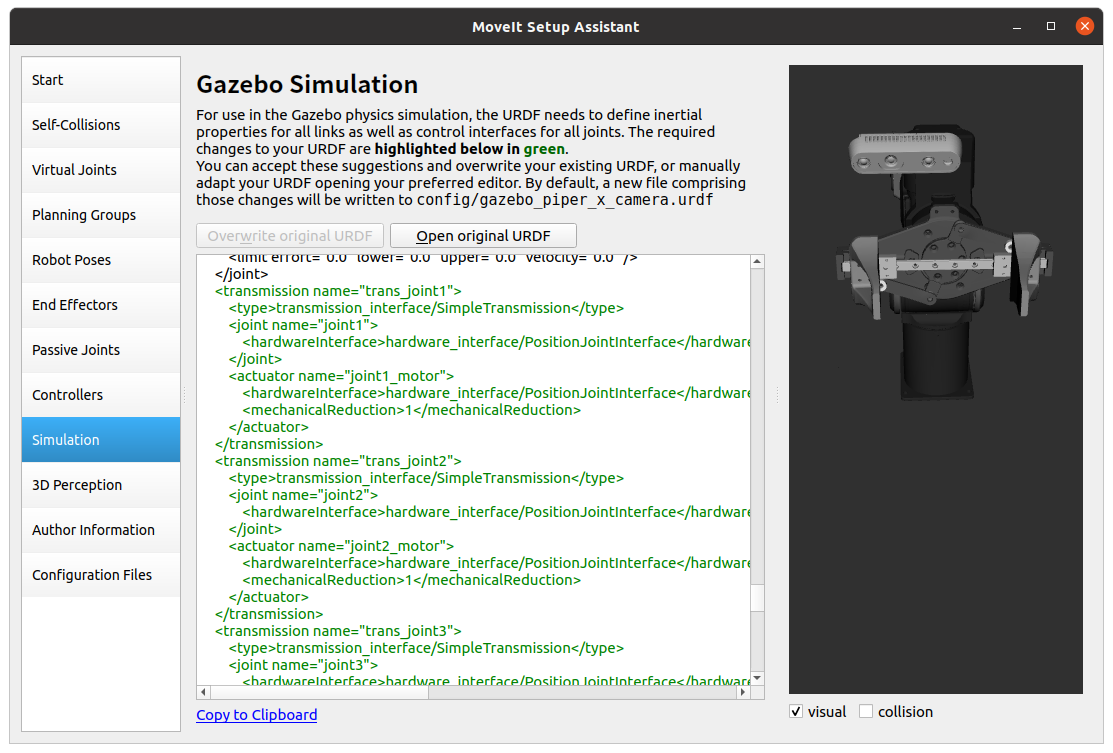Click the trans_joint2 transmission line

pyautogui.click(x=338, y=461)
